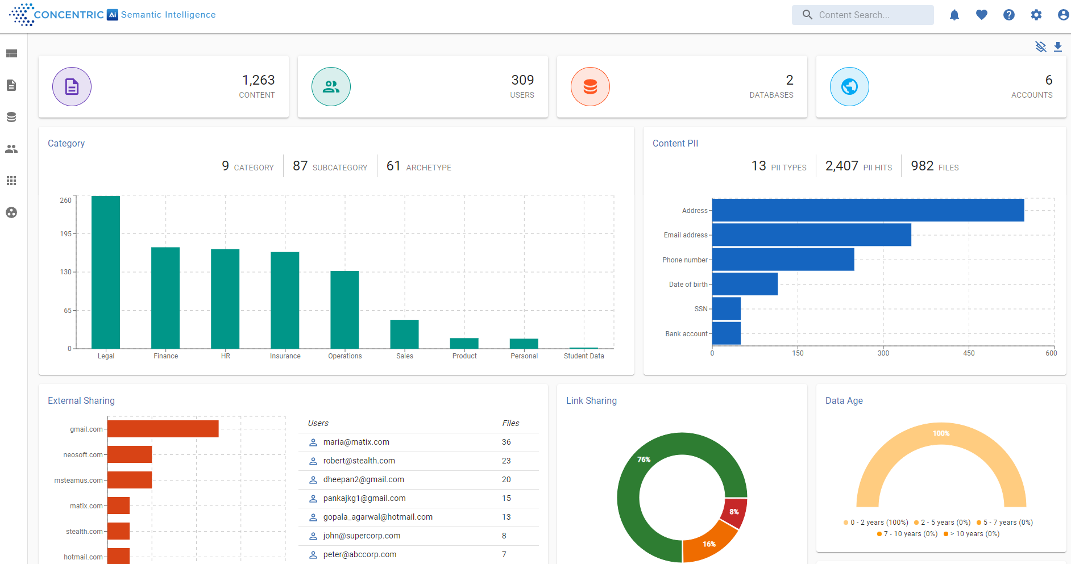Open the dashboard view in sidebar

click(12, 53)
